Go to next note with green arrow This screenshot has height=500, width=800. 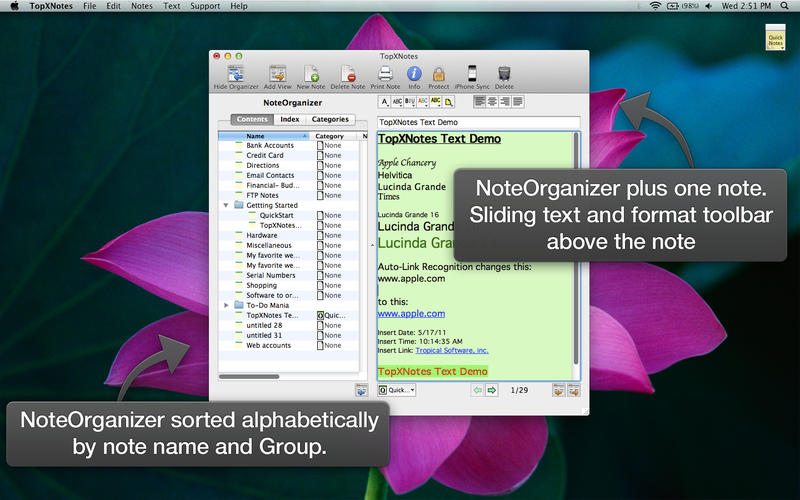coord(492,390)
